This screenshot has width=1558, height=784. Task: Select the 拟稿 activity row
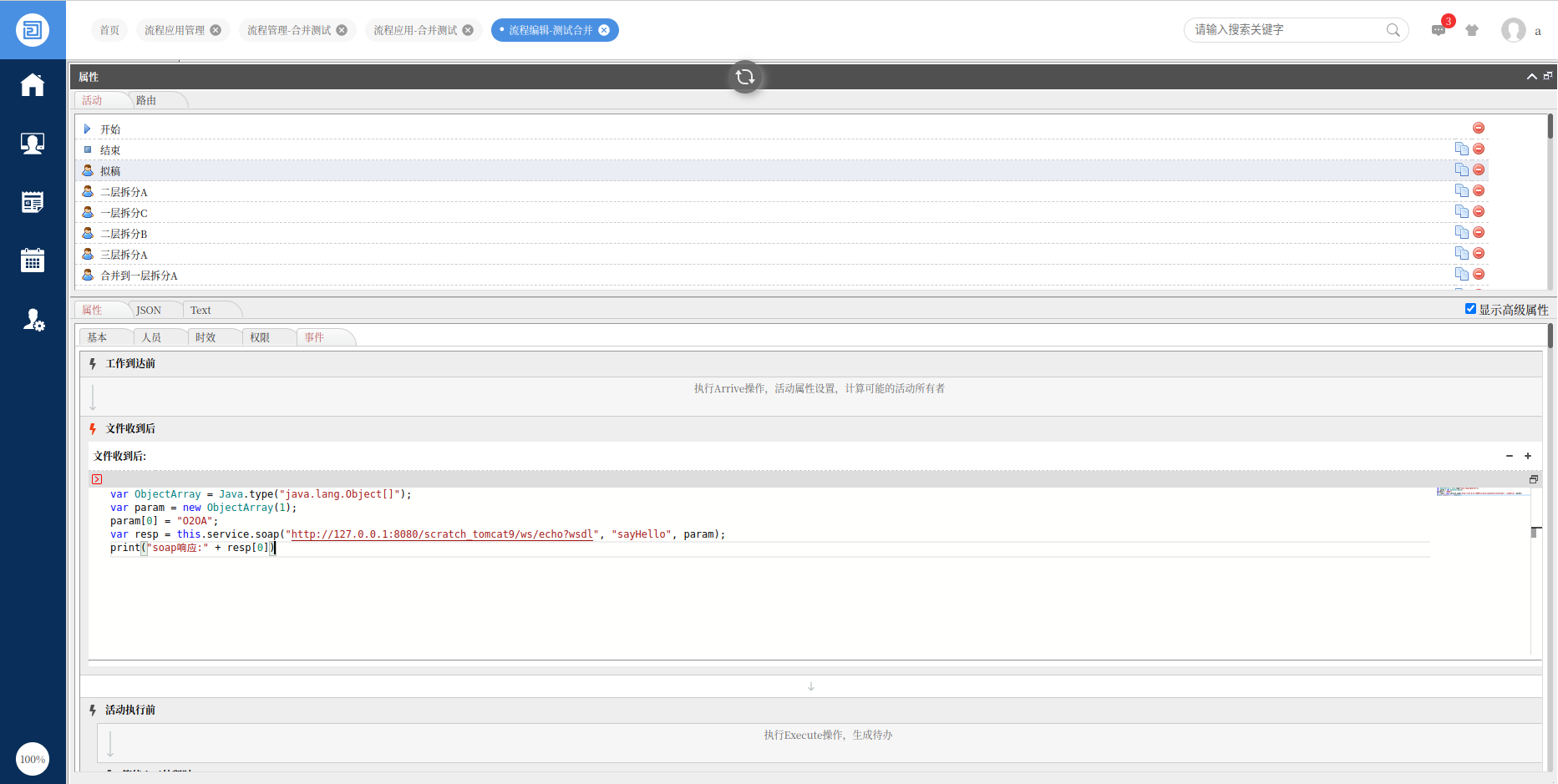point(781,170)
